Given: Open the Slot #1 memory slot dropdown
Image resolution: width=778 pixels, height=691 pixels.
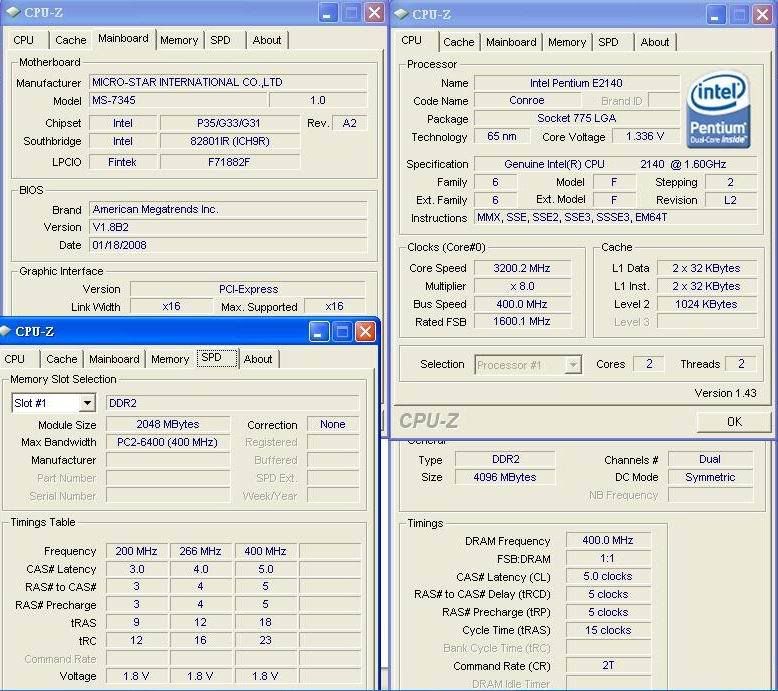Looking at the screenshot, I should click(87, 403).
